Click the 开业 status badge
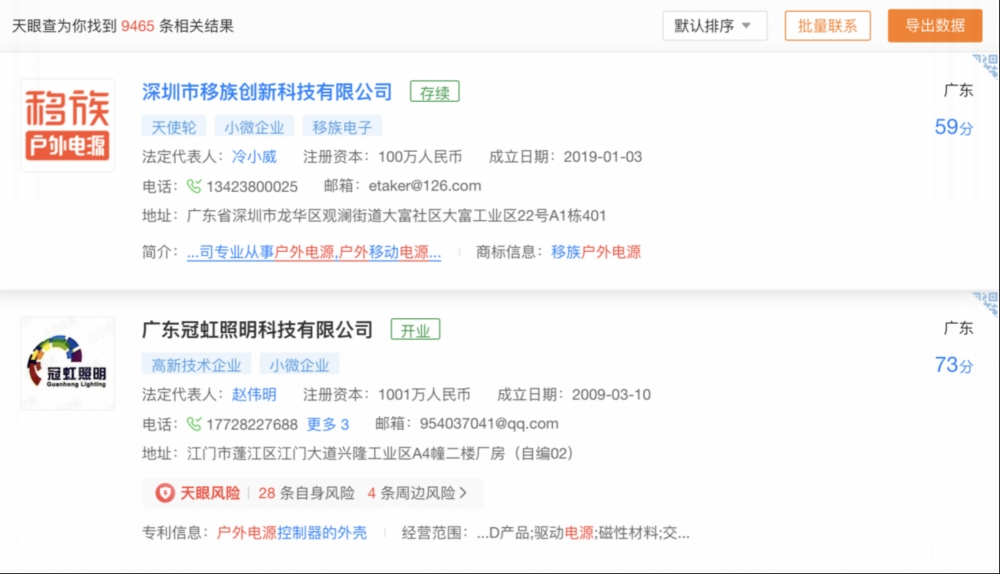This screenshot has width=1000, height=574. tap(415, 330)
